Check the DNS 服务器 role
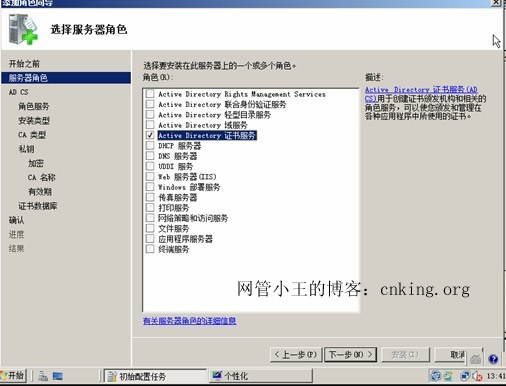This screenshot has width=506, height=386. (x=150, y=156)
